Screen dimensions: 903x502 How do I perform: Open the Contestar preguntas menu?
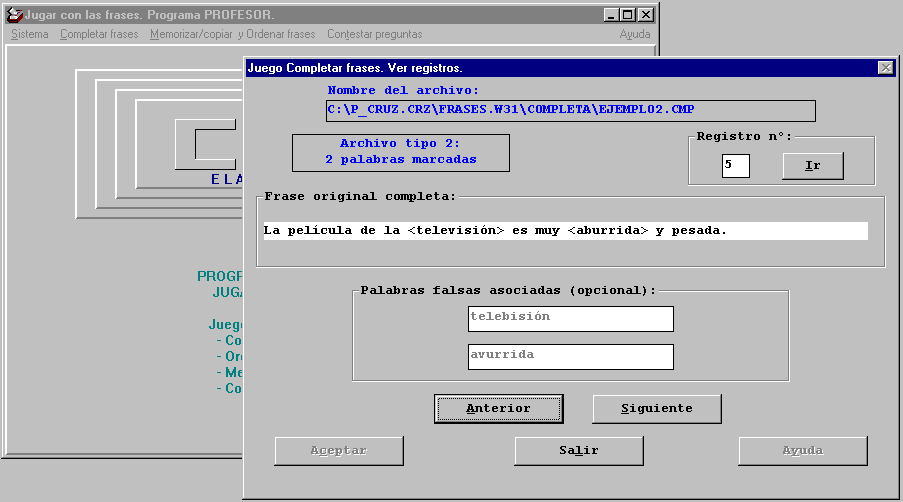[x=374, y=34]
